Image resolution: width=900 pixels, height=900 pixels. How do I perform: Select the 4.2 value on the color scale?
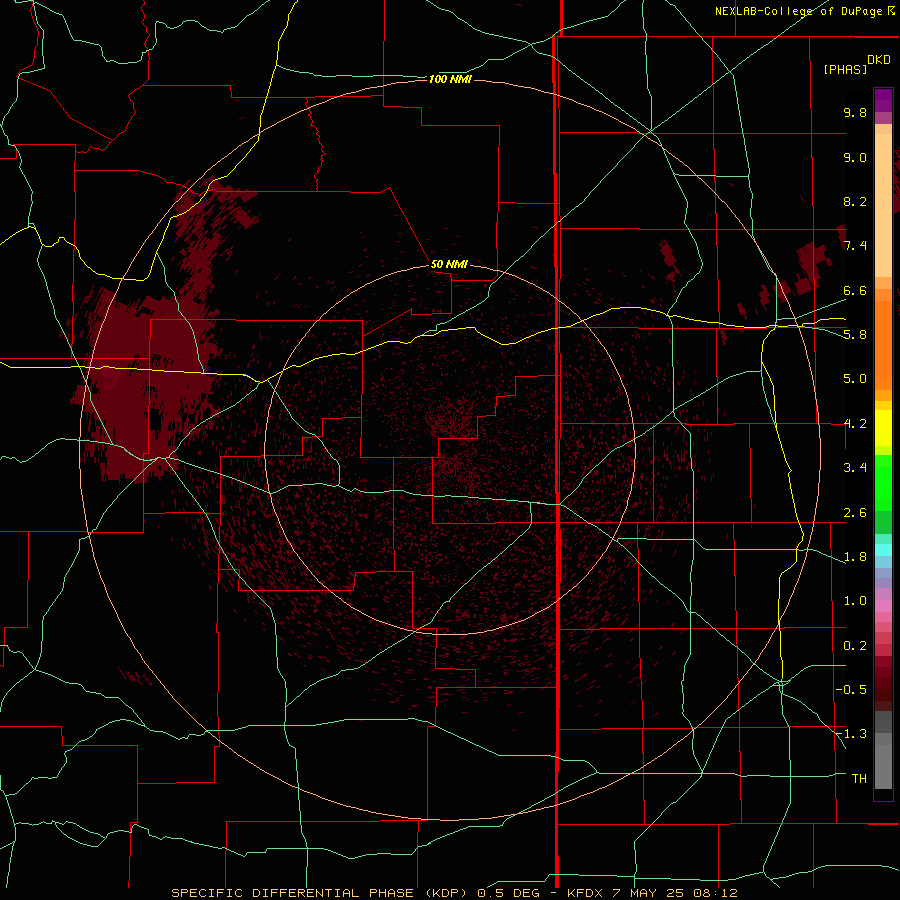(x=855, y=424)
